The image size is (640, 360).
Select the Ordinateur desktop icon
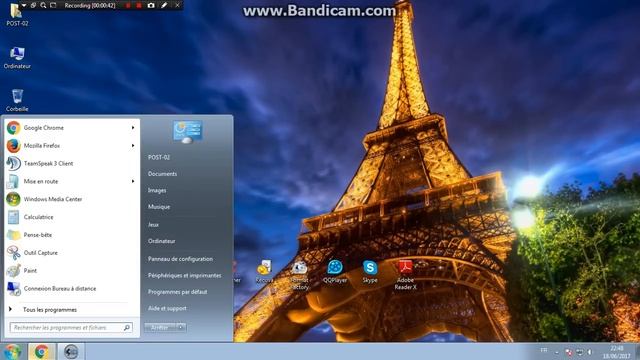(17, 58)
